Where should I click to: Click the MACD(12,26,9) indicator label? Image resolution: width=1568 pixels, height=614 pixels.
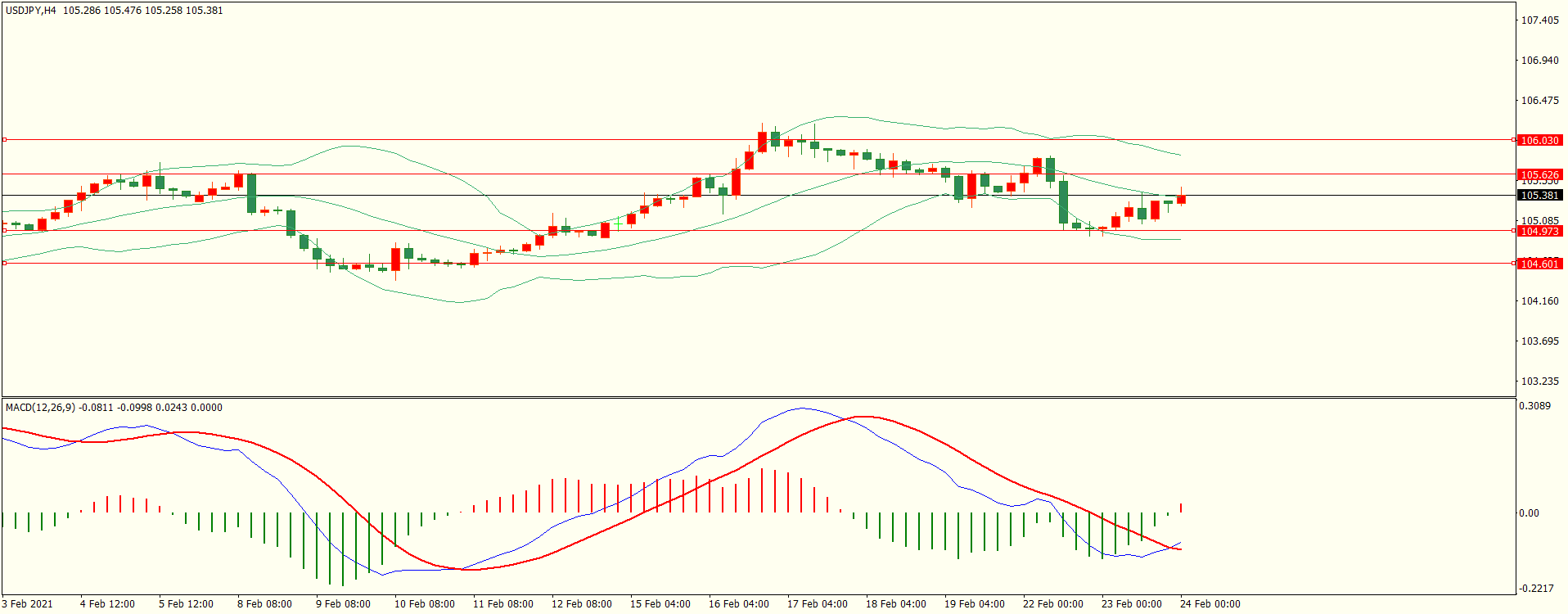(40, 408)
